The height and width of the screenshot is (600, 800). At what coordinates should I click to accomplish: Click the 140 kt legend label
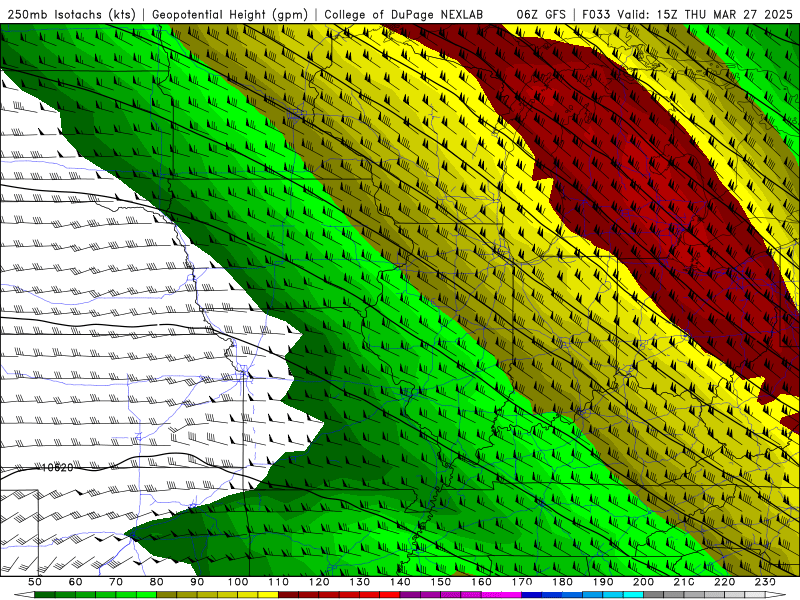coord(400,582)
